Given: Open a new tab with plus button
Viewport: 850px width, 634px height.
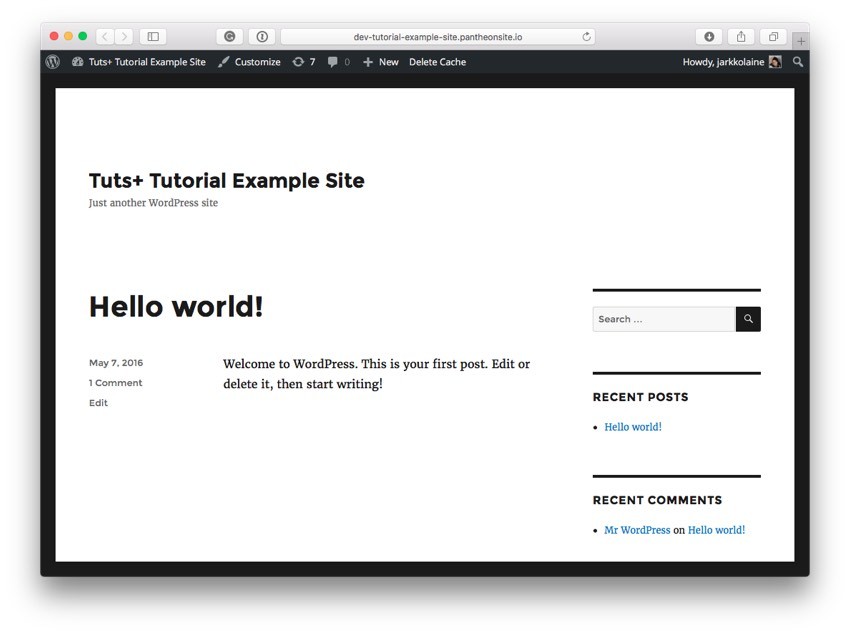Looking at the screenshot, I should coord(801,41).
